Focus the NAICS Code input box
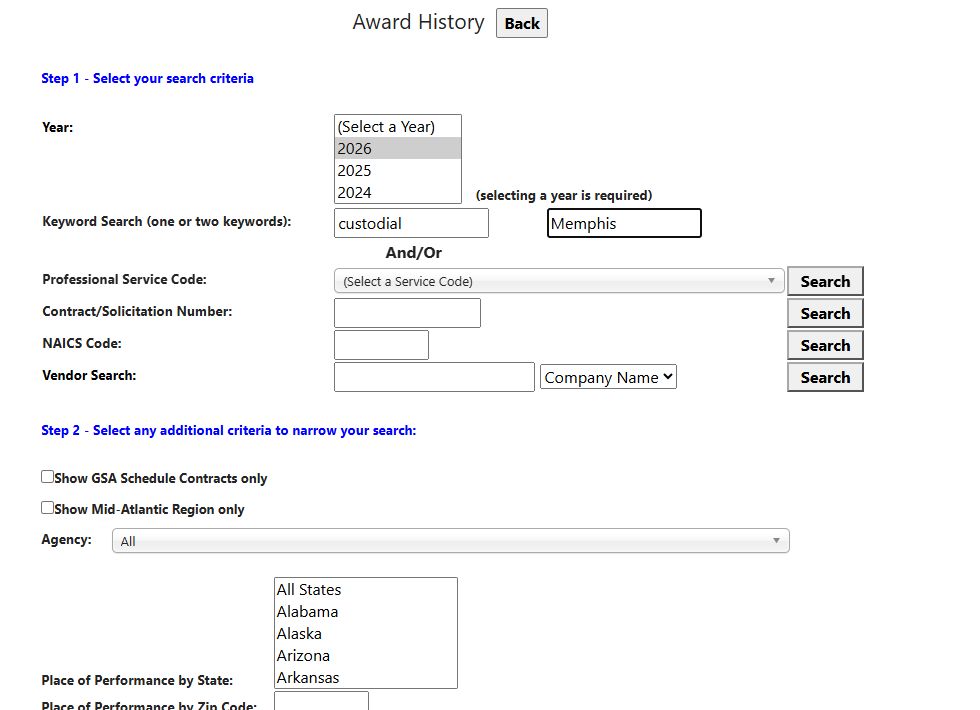 (381, 345)
